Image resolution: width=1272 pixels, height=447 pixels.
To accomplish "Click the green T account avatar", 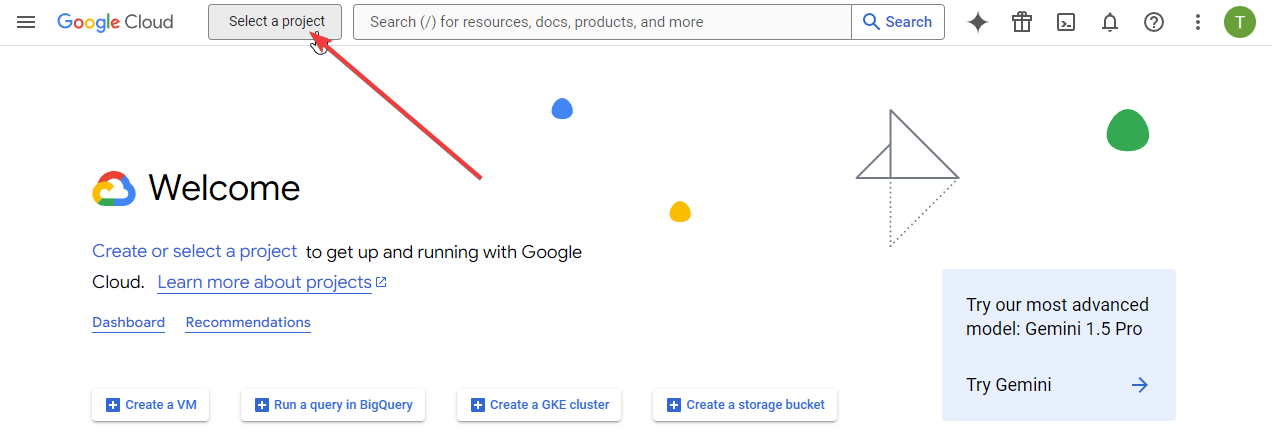I will point(1240,22).
